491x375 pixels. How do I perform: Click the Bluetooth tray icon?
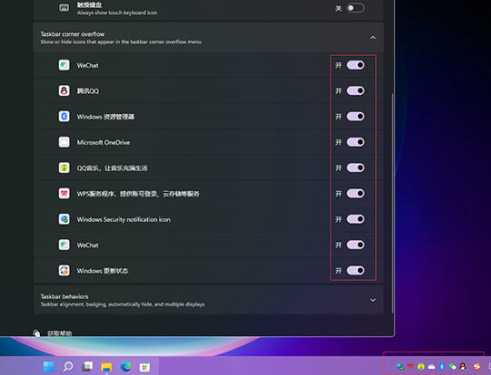[x=442, y=367]
